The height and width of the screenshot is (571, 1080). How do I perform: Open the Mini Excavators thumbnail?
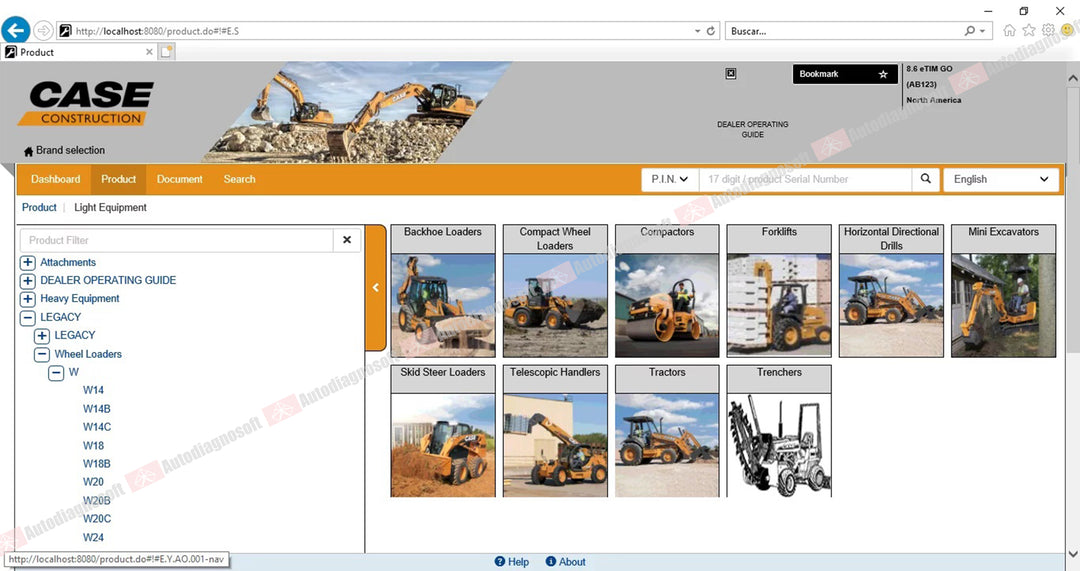click(1004, 291)
